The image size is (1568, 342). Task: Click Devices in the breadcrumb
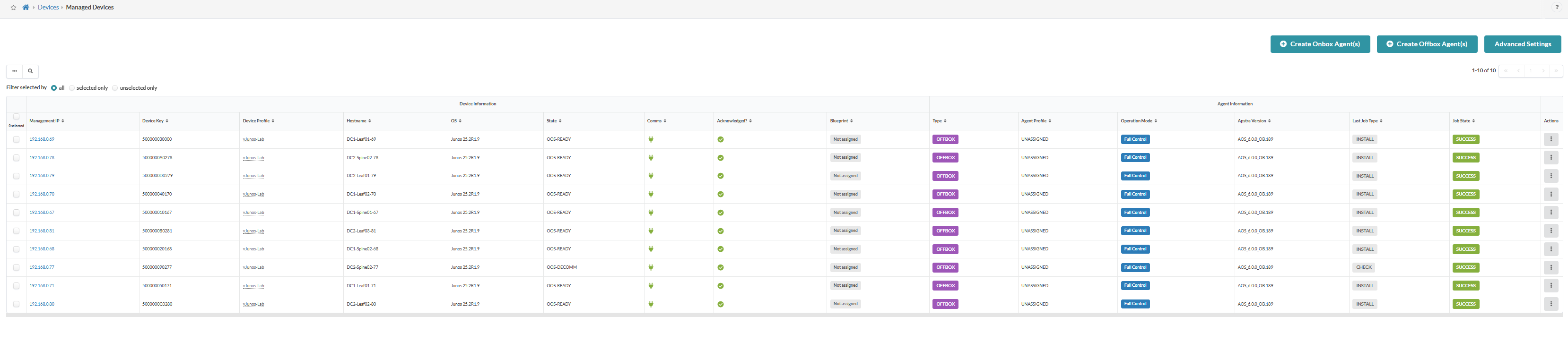[48, 7]
